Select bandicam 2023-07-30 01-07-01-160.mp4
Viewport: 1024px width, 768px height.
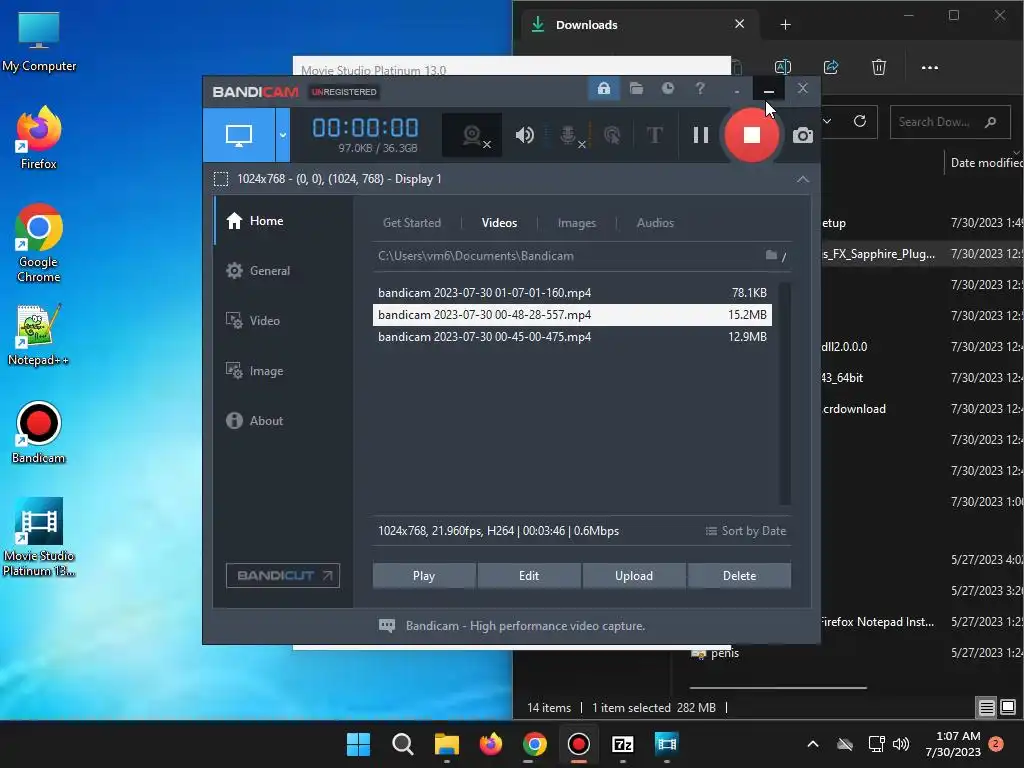(572, 293)
